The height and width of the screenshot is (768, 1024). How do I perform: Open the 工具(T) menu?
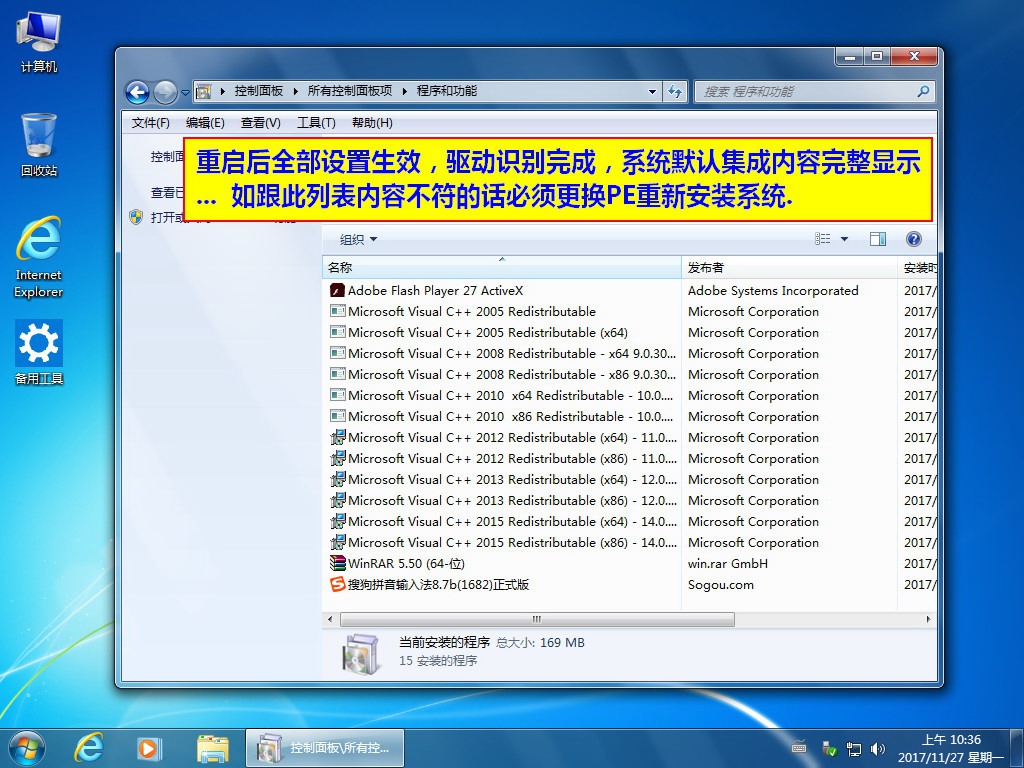click(x=316, y=123)
